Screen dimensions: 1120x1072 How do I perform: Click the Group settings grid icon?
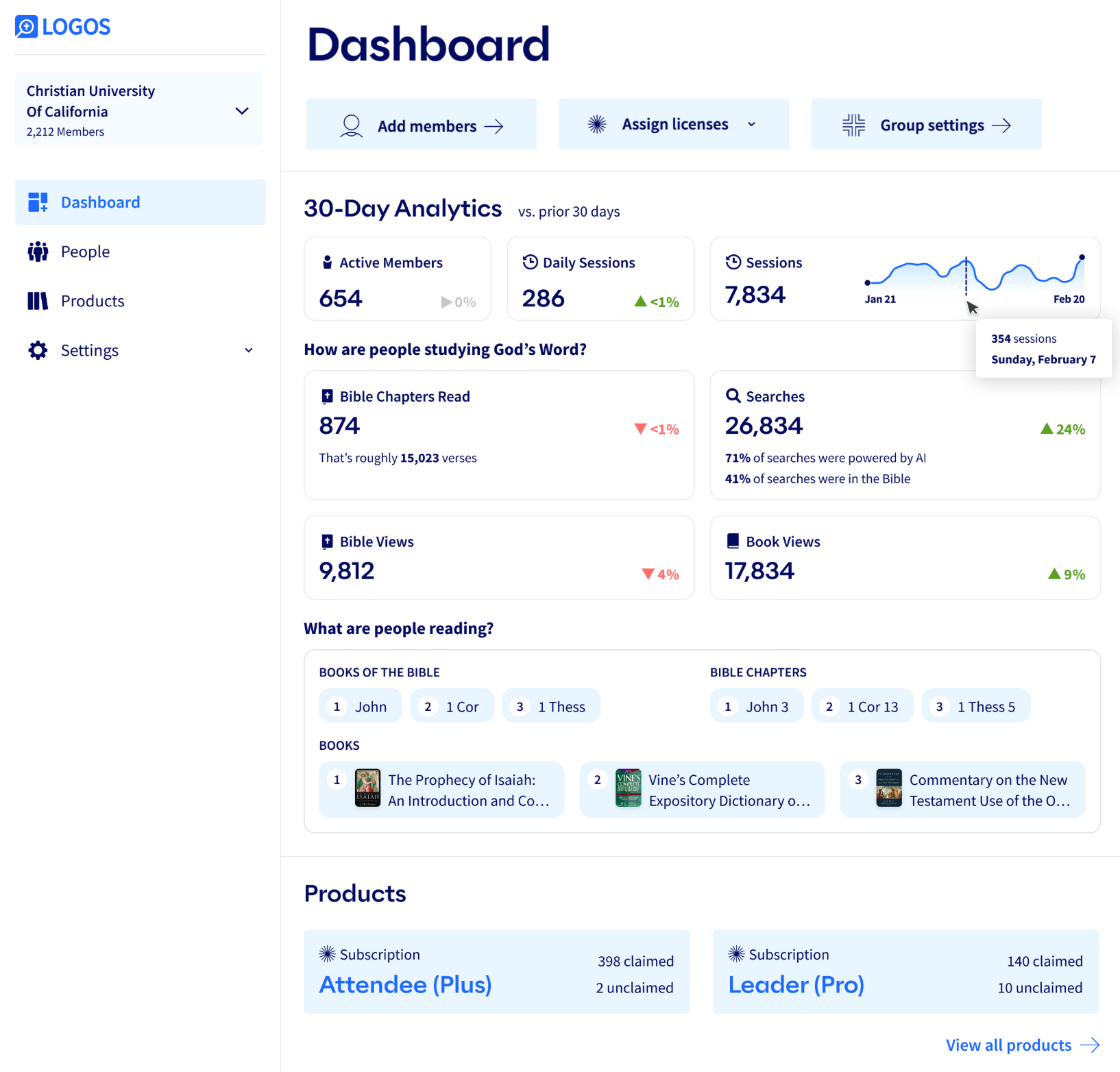pyautogui.click(x=854, y=125)
